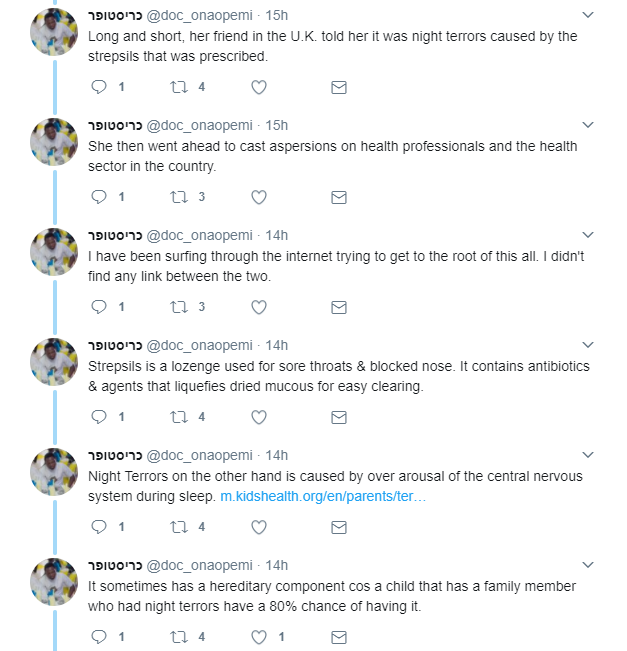Open the @doc_onaopemi handle on the first tweet
Viewport: 627px width, 651px height.
point(199,16)
